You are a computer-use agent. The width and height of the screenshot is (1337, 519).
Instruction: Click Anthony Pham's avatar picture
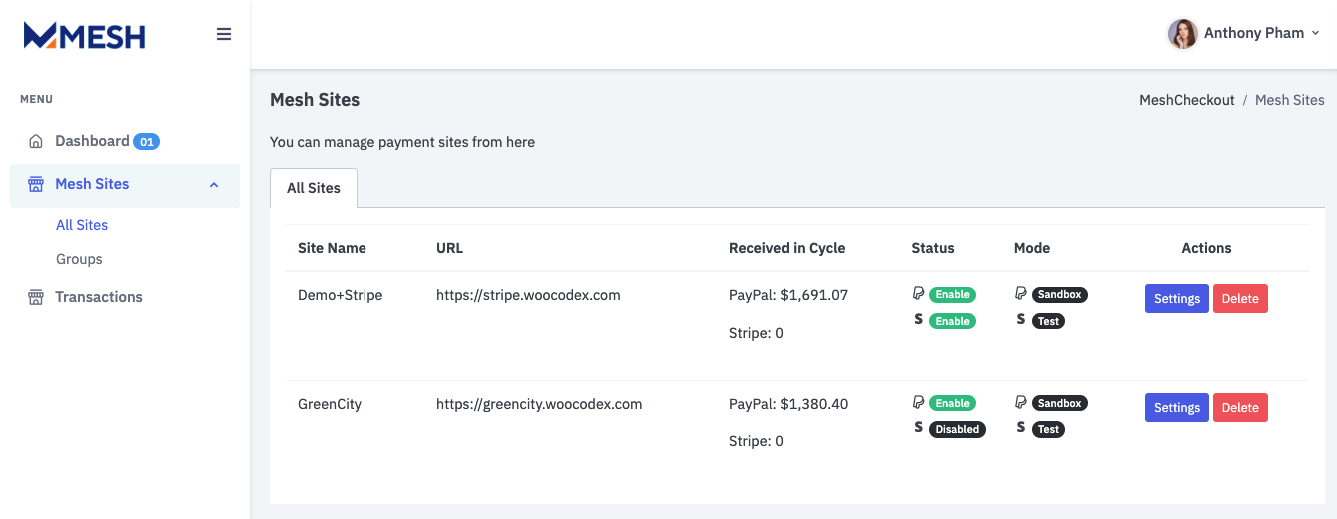tap(1183, 33)
